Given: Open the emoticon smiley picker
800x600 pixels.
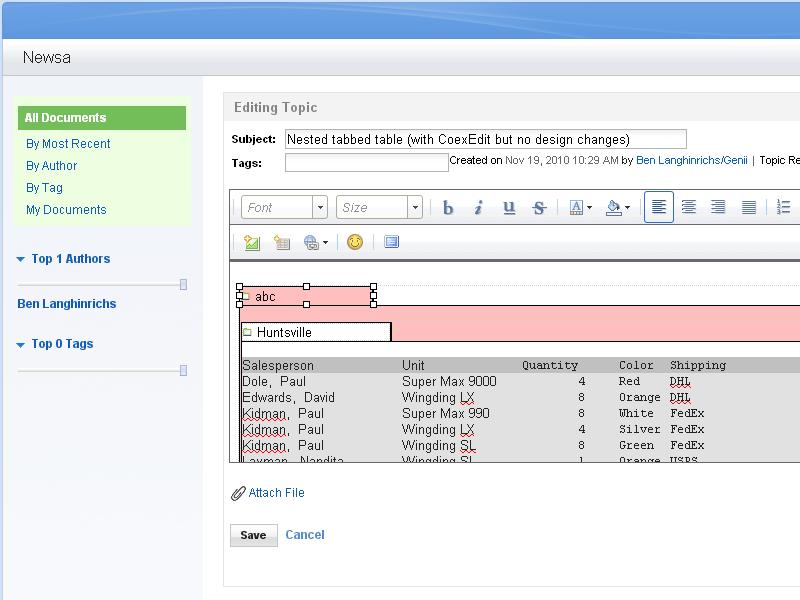Looking at the screenshot, I should (355, 242).
